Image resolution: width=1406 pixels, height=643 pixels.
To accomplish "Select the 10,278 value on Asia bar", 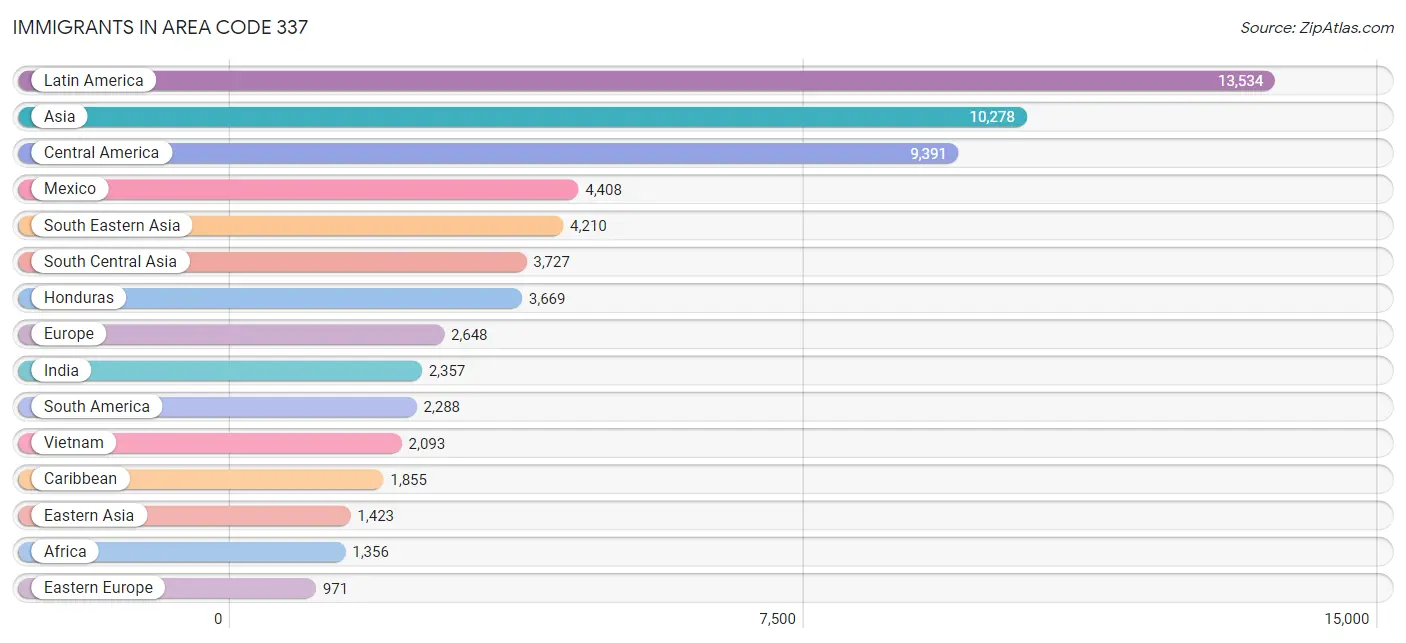I will pos(992,117).
